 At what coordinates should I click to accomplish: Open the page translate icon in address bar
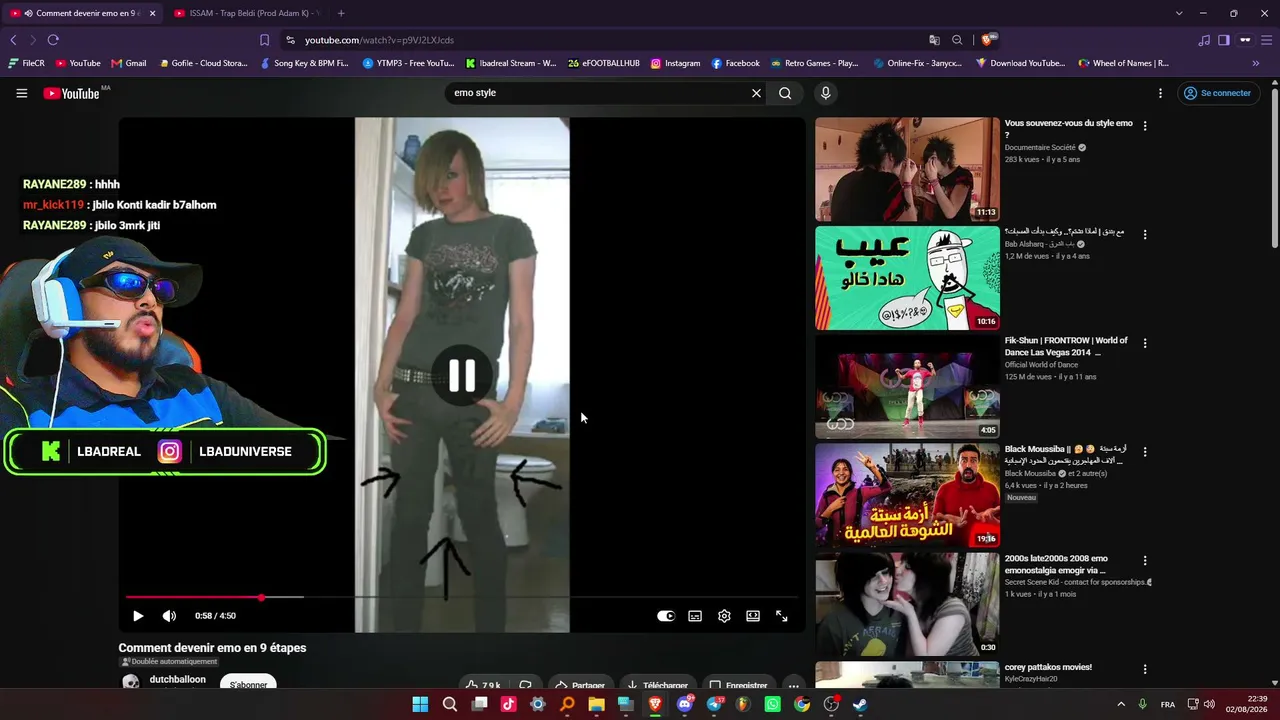coord(934,40)
